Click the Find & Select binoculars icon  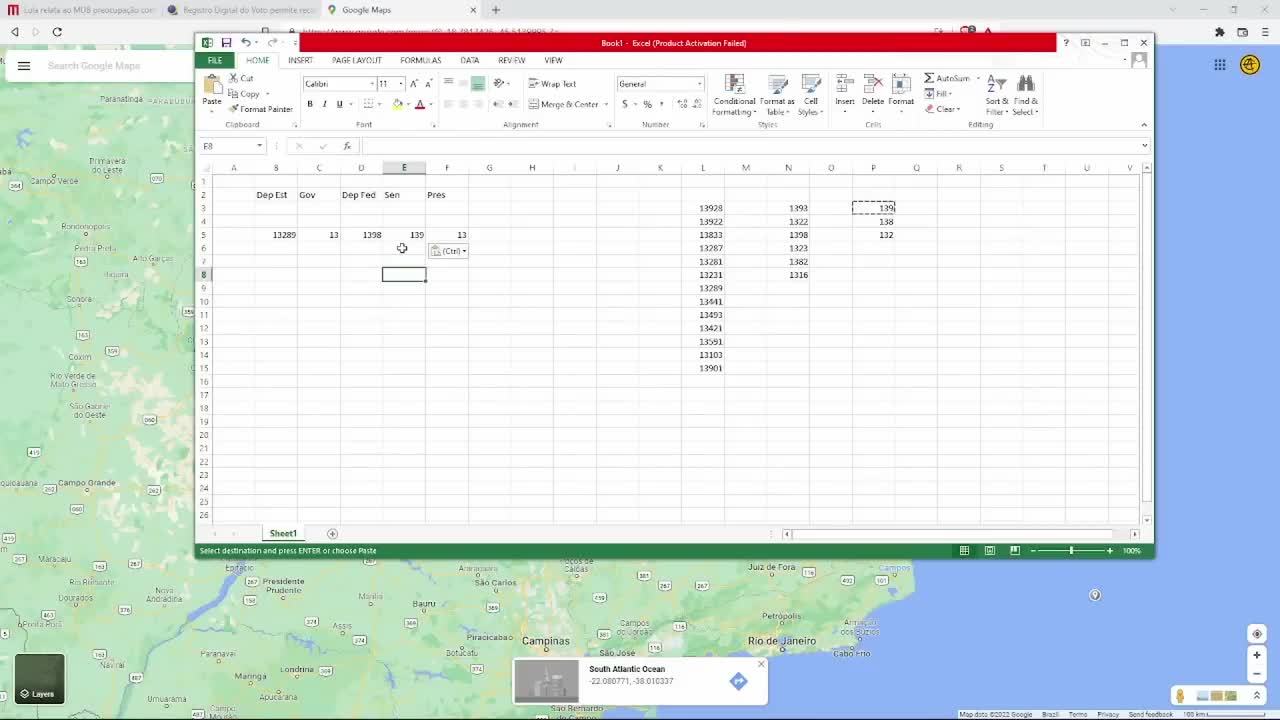[x=1025, y=85]
